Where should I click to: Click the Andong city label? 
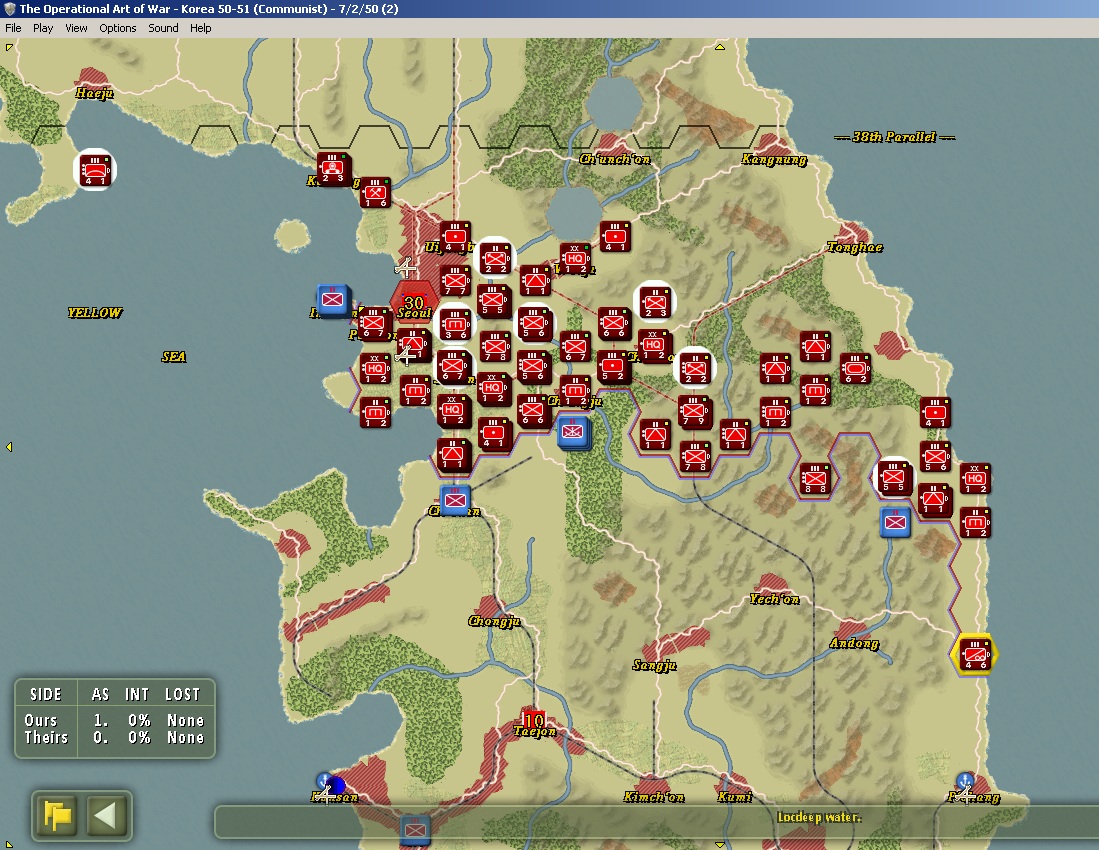tap(854, 643)
